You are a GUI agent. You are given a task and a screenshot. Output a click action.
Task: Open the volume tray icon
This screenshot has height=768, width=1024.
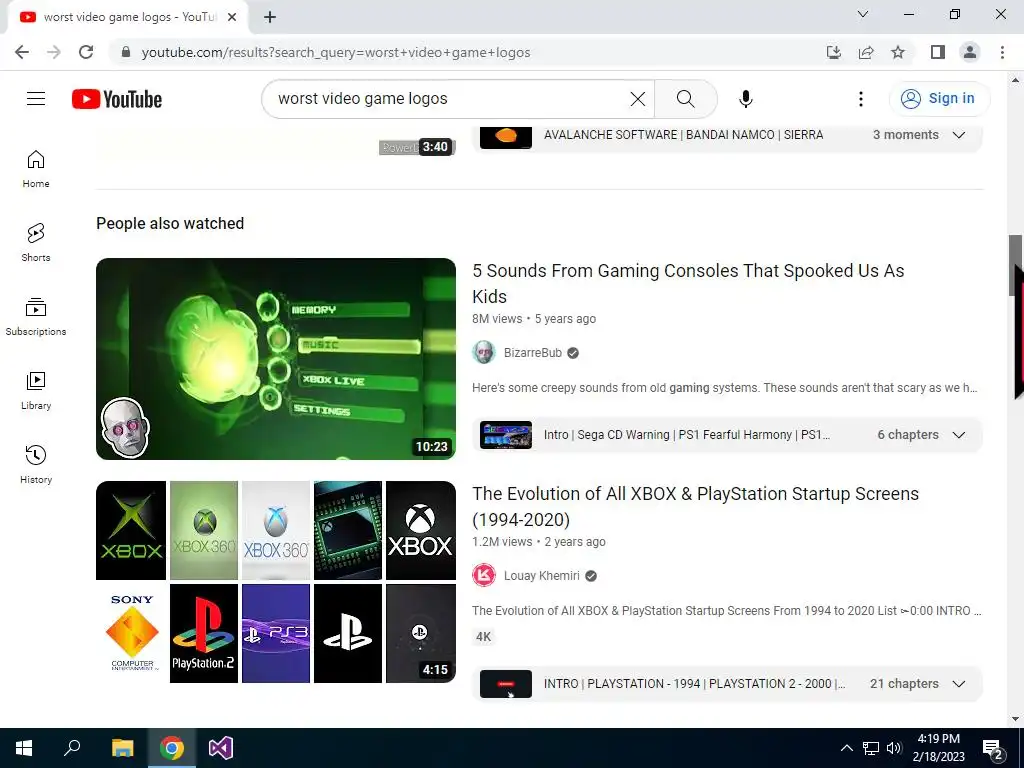click(894, 748)
